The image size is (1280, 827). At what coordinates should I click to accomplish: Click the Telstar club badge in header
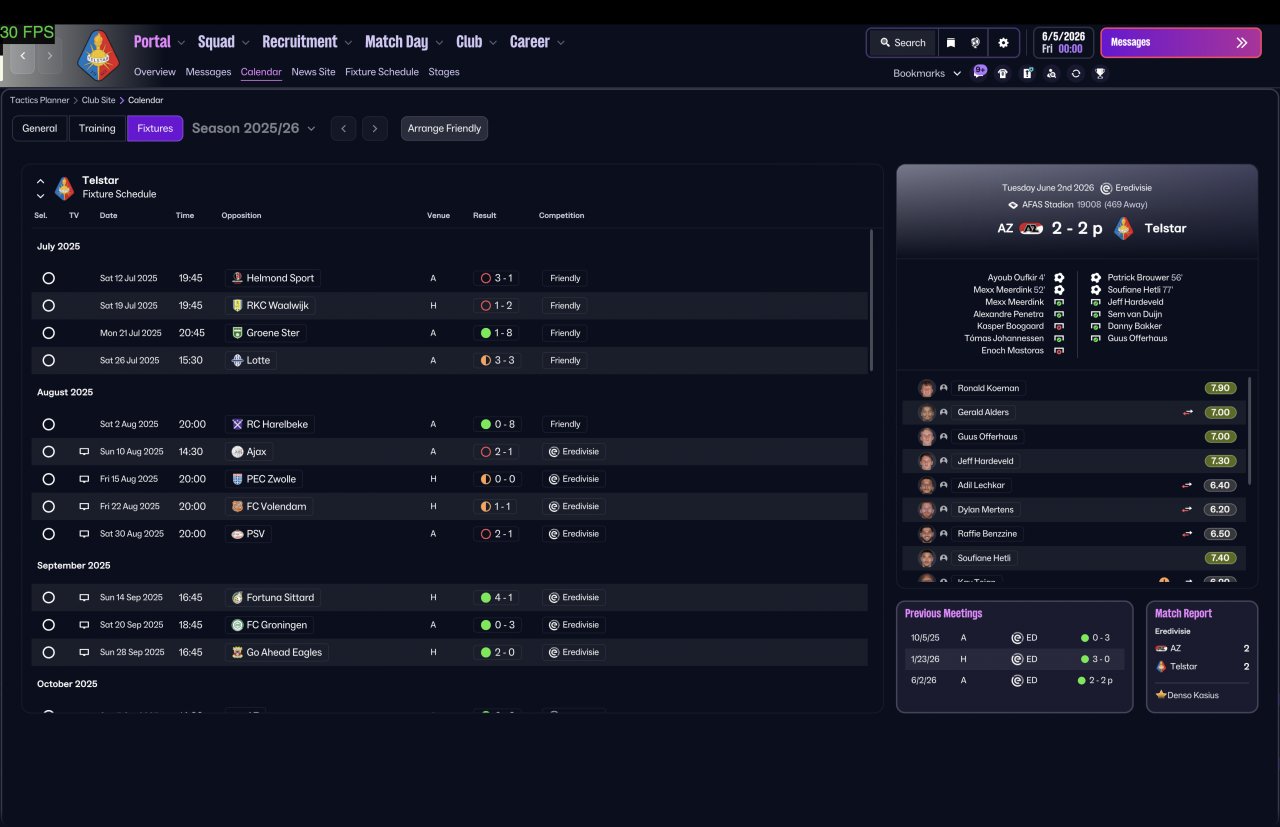[98, 55]
